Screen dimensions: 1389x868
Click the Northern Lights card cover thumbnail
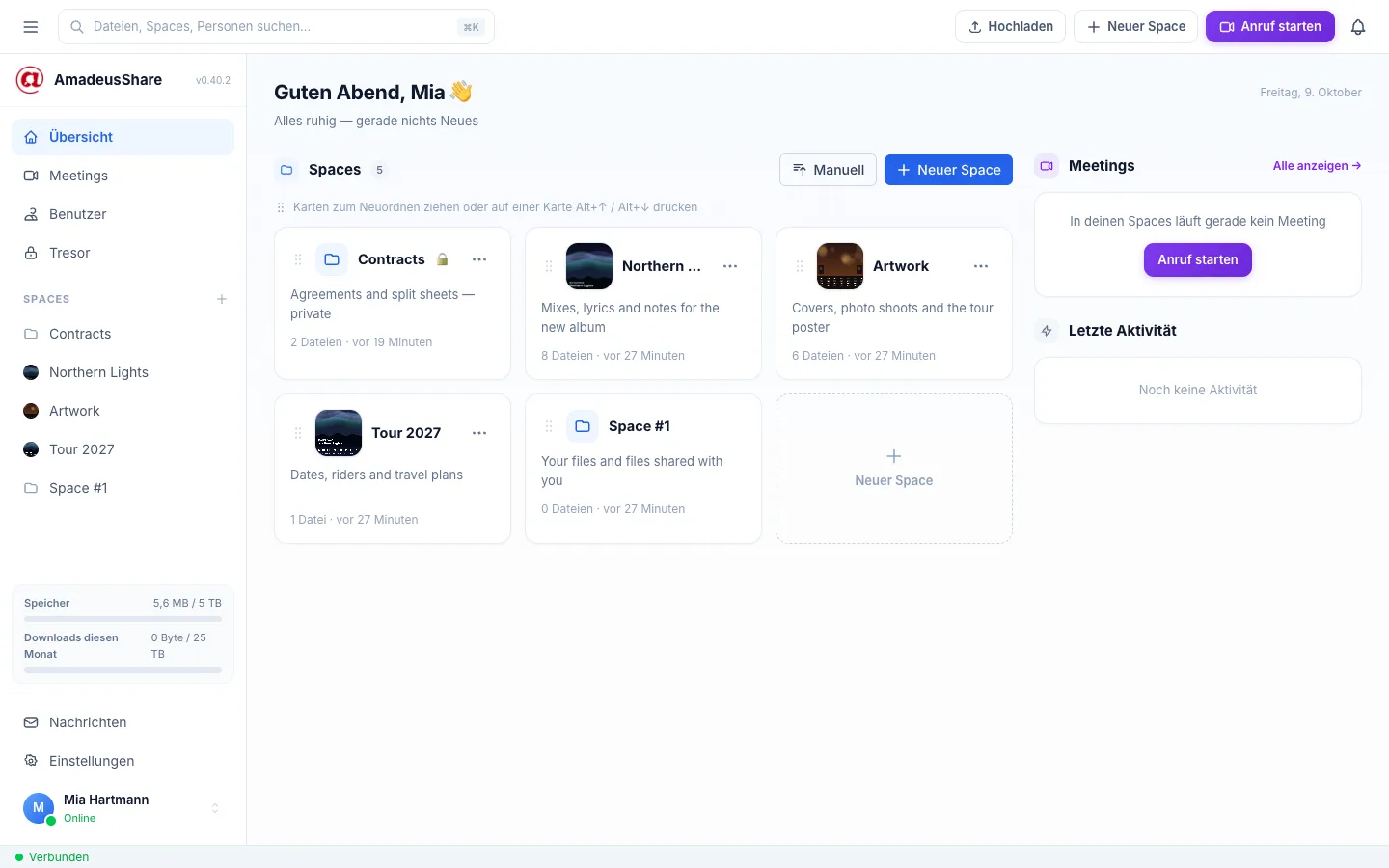[x=589, y=266]
